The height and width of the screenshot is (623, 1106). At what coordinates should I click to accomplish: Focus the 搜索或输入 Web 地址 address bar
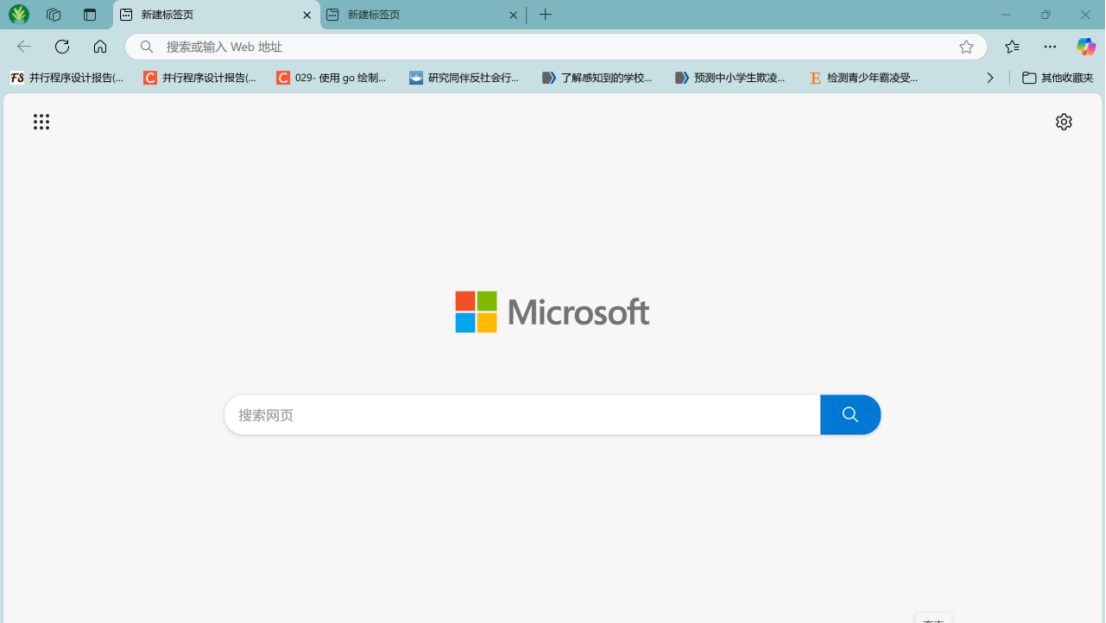pyautogui.click(x=556, y=47)
